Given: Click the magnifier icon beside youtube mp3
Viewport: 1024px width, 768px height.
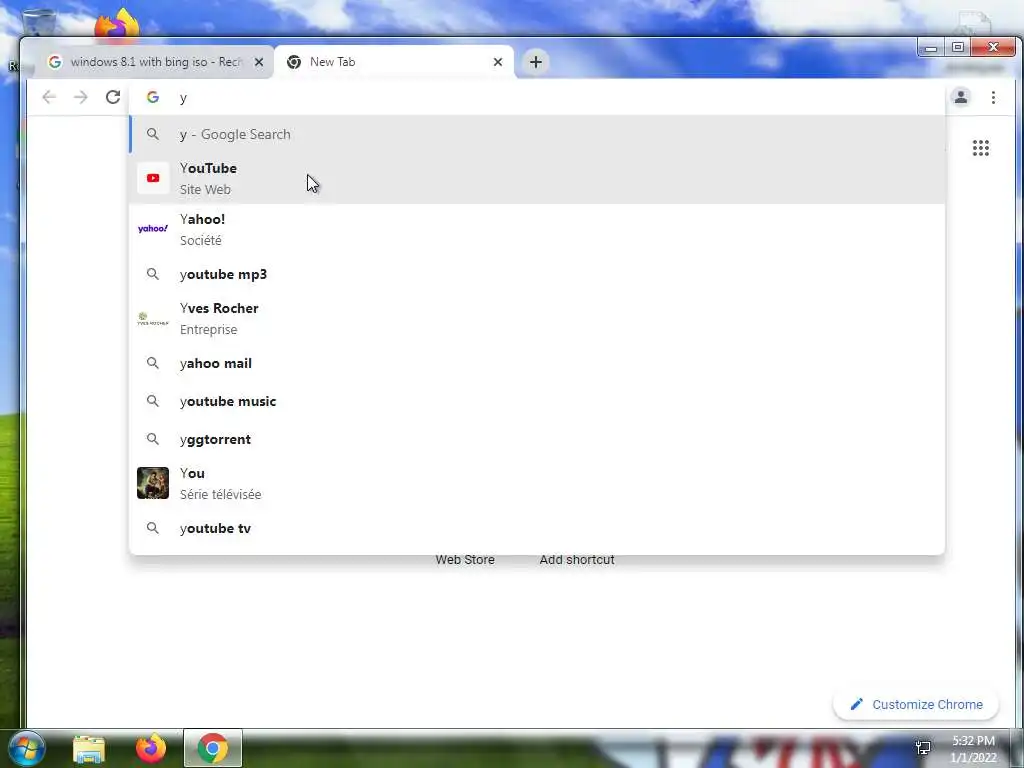Looking at the screenshot, I should click(x=153, y=274).
